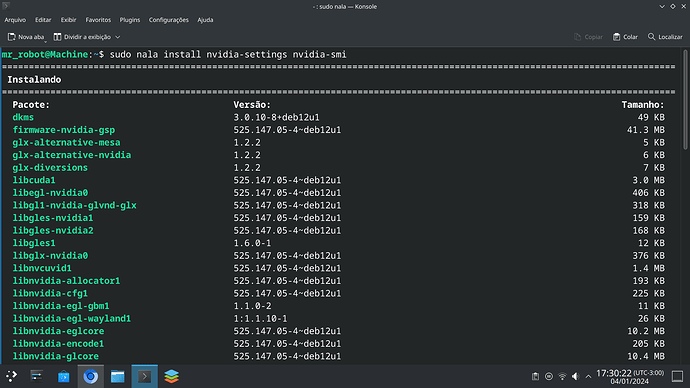Screen dimensions: 690x388
Task: Open the Favoritos menu
Action: click(x=98, y=20)
